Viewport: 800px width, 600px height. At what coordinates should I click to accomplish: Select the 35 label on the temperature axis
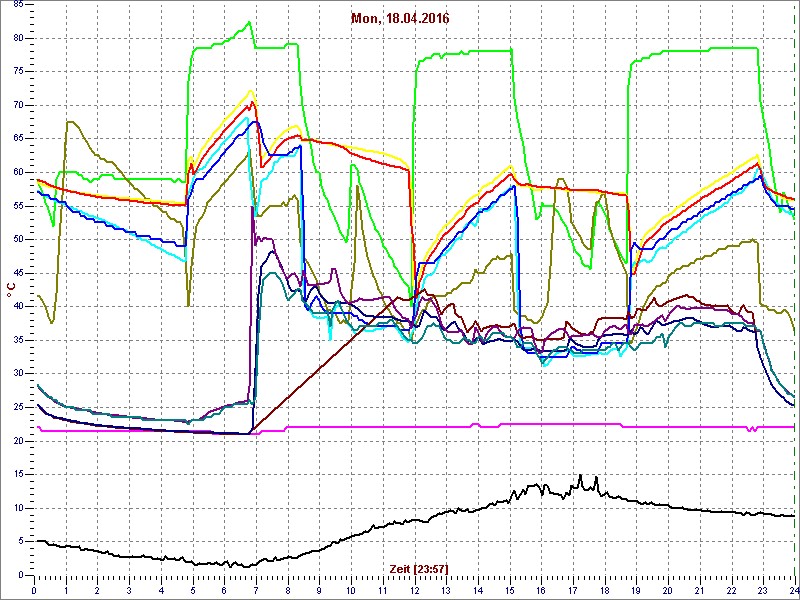click(18, 340)
